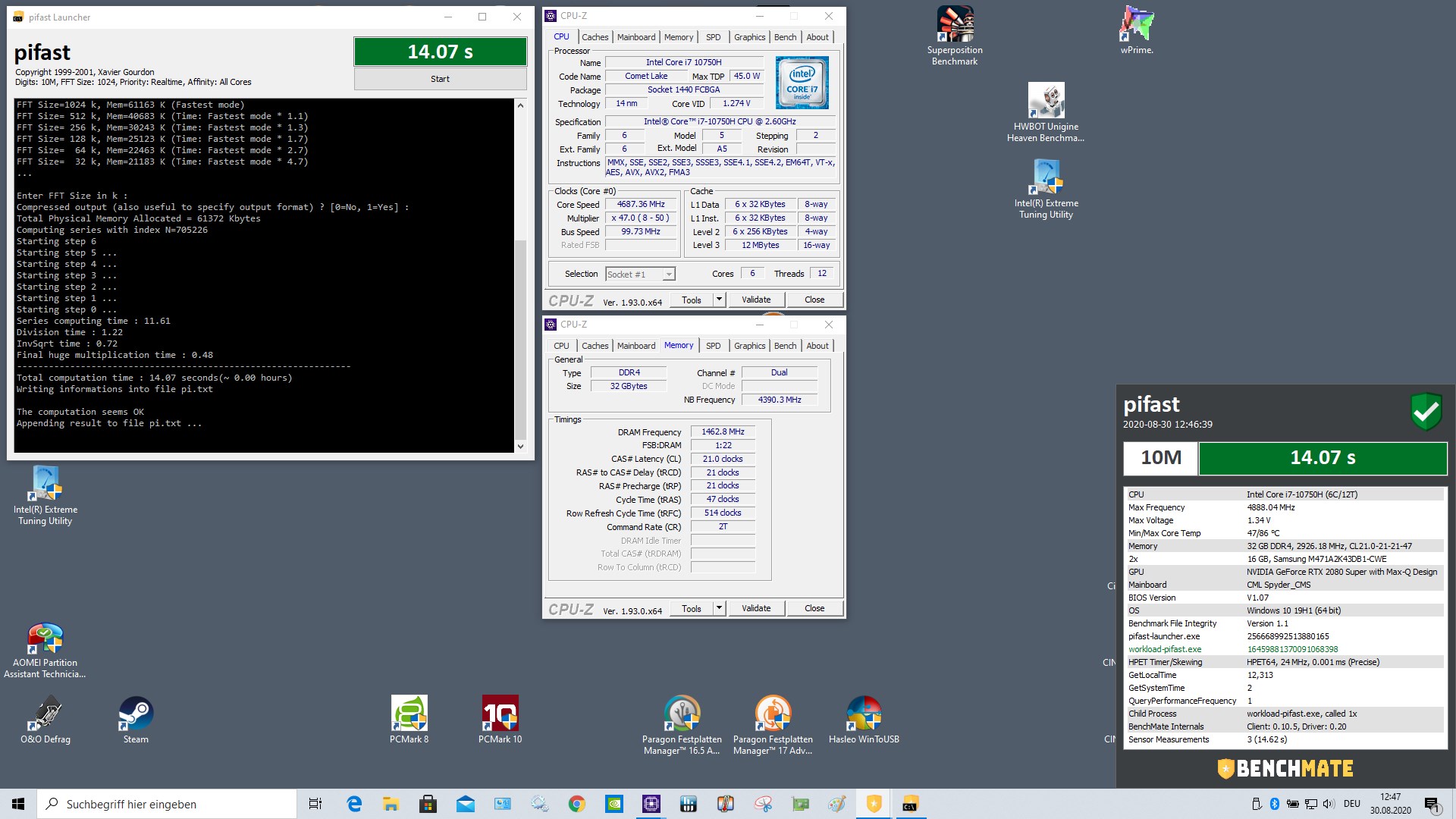The width and height of the screenshot is (1456, 819).
Task: Open HWBOT Unigine Heaven Benchmark shortcut
Action: (x=1046, y=112)
